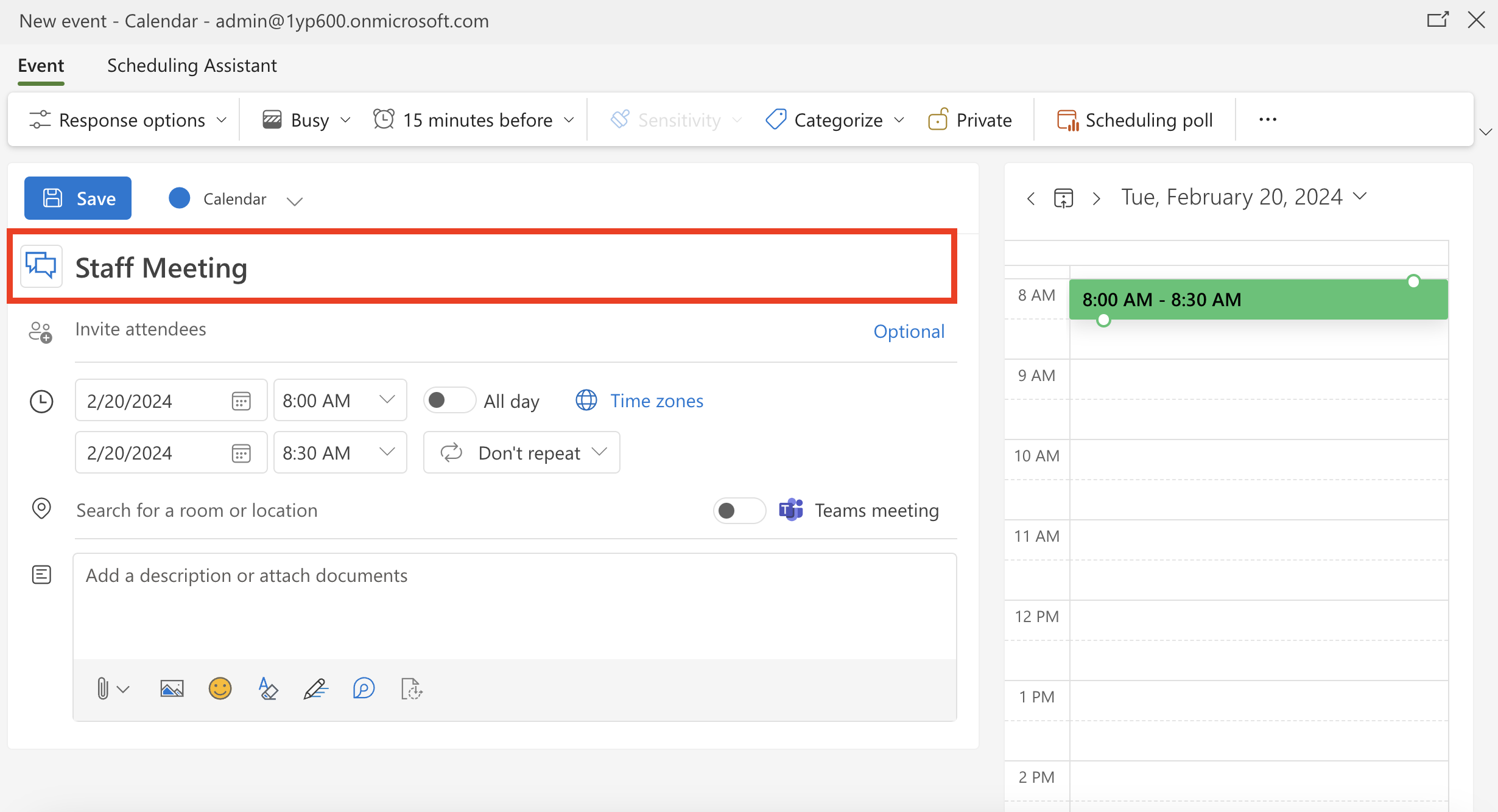Click the Time zones link
This screenshot has height=812, width=1498.
656,401
